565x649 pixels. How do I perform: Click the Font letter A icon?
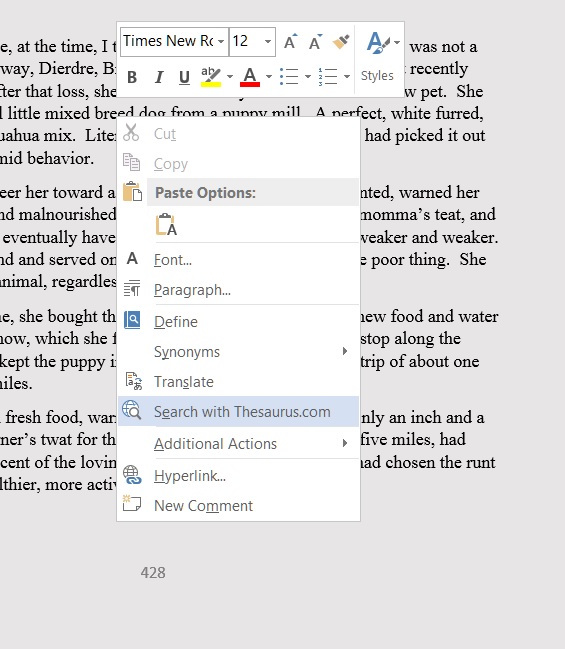132,258
